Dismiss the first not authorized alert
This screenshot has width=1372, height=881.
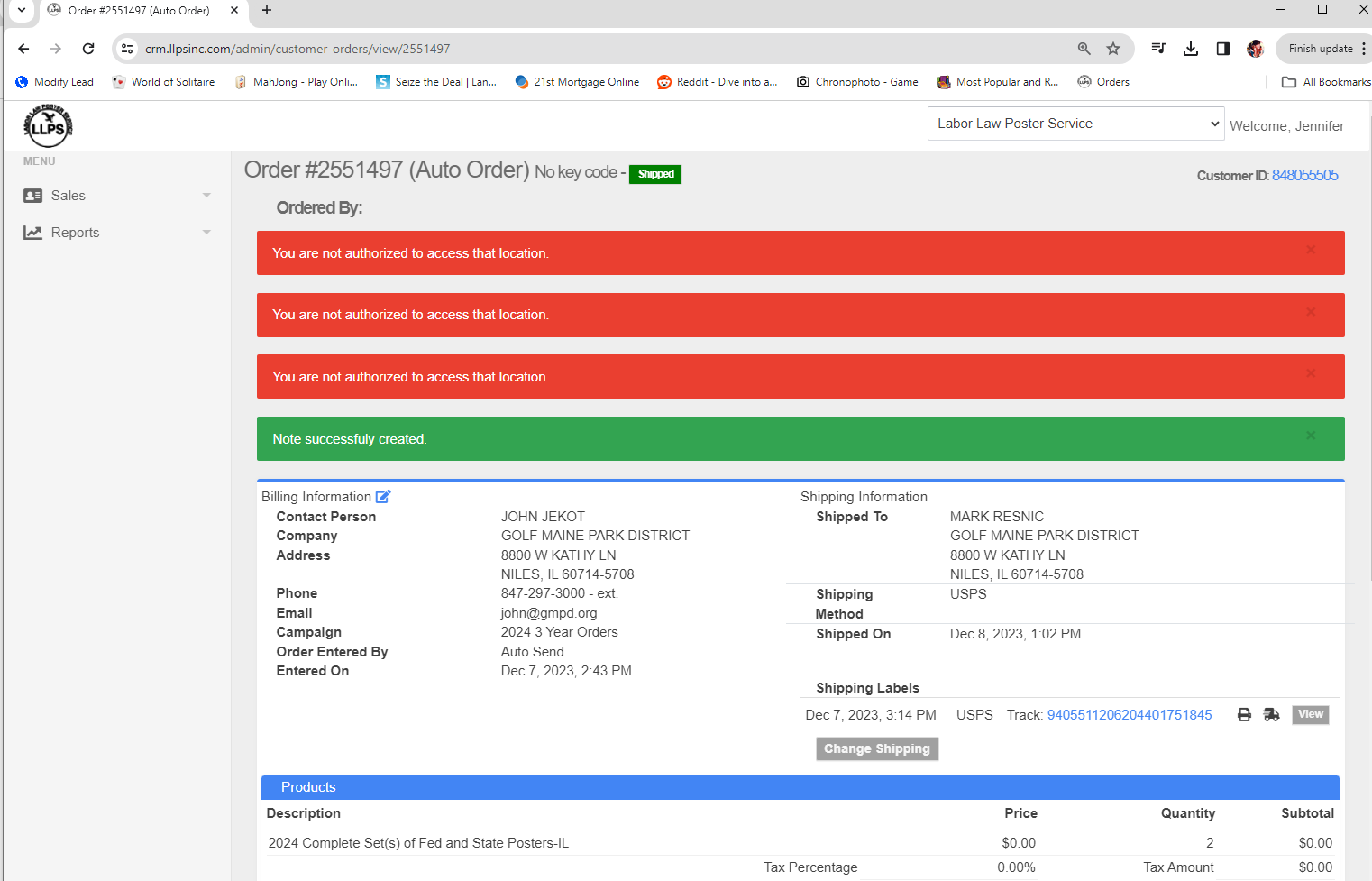tap(1311, 250)
